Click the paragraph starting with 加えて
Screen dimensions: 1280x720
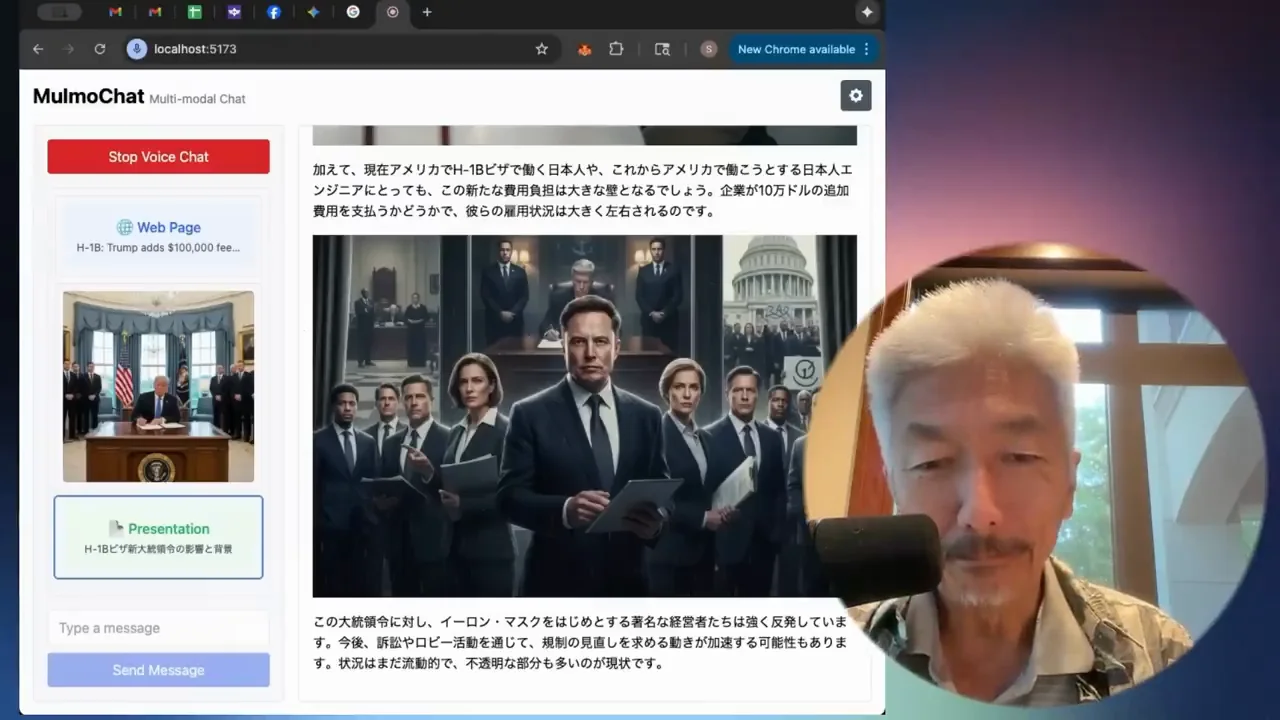(582, 190)
